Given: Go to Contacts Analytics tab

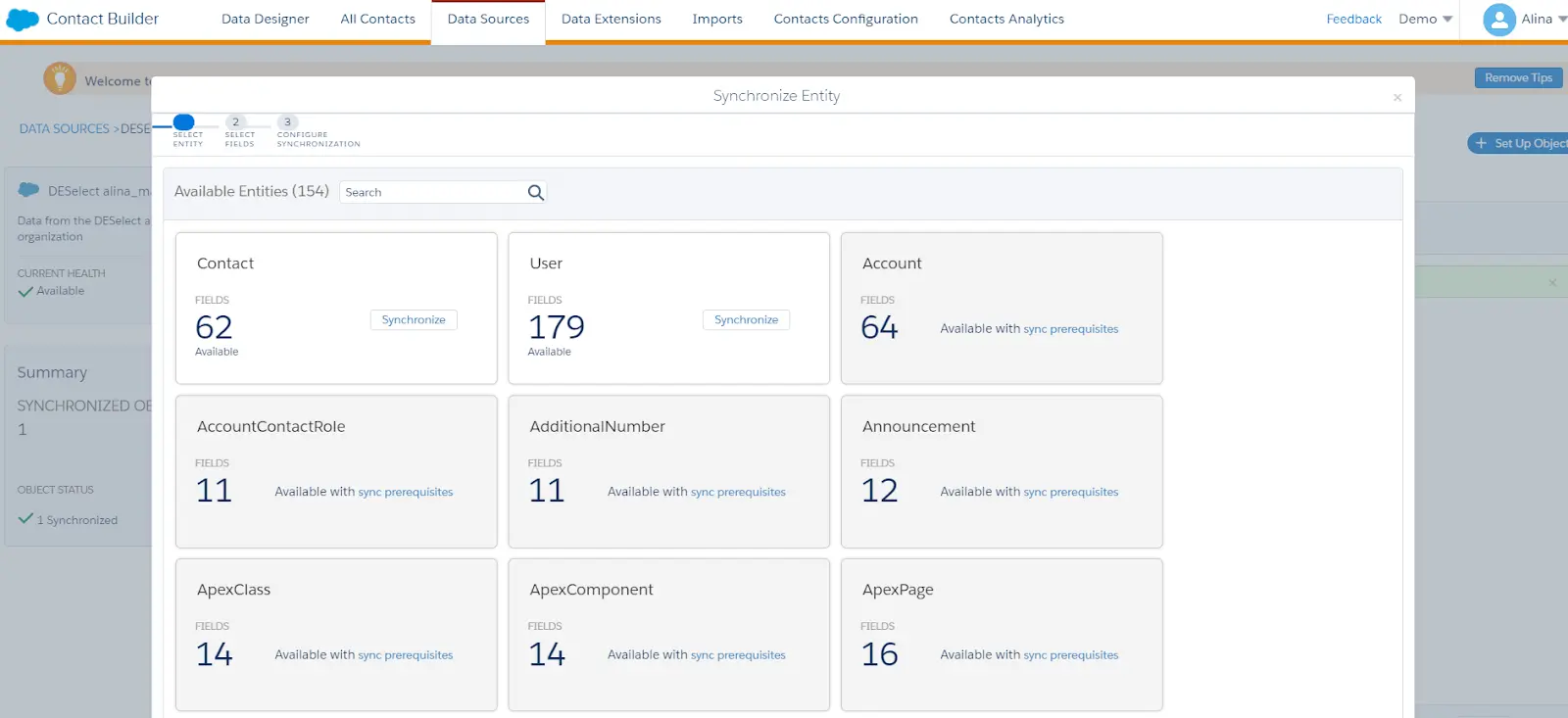Looking at the screenshot, I should click(1006, 20).
